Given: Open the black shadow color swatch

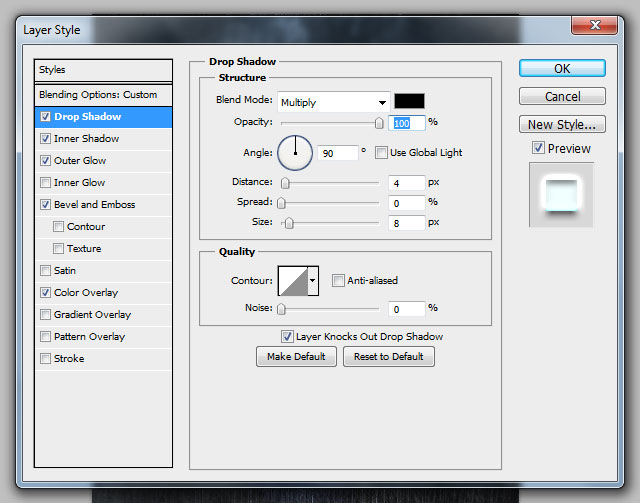Looking at the screenshot, I should 409,101.
